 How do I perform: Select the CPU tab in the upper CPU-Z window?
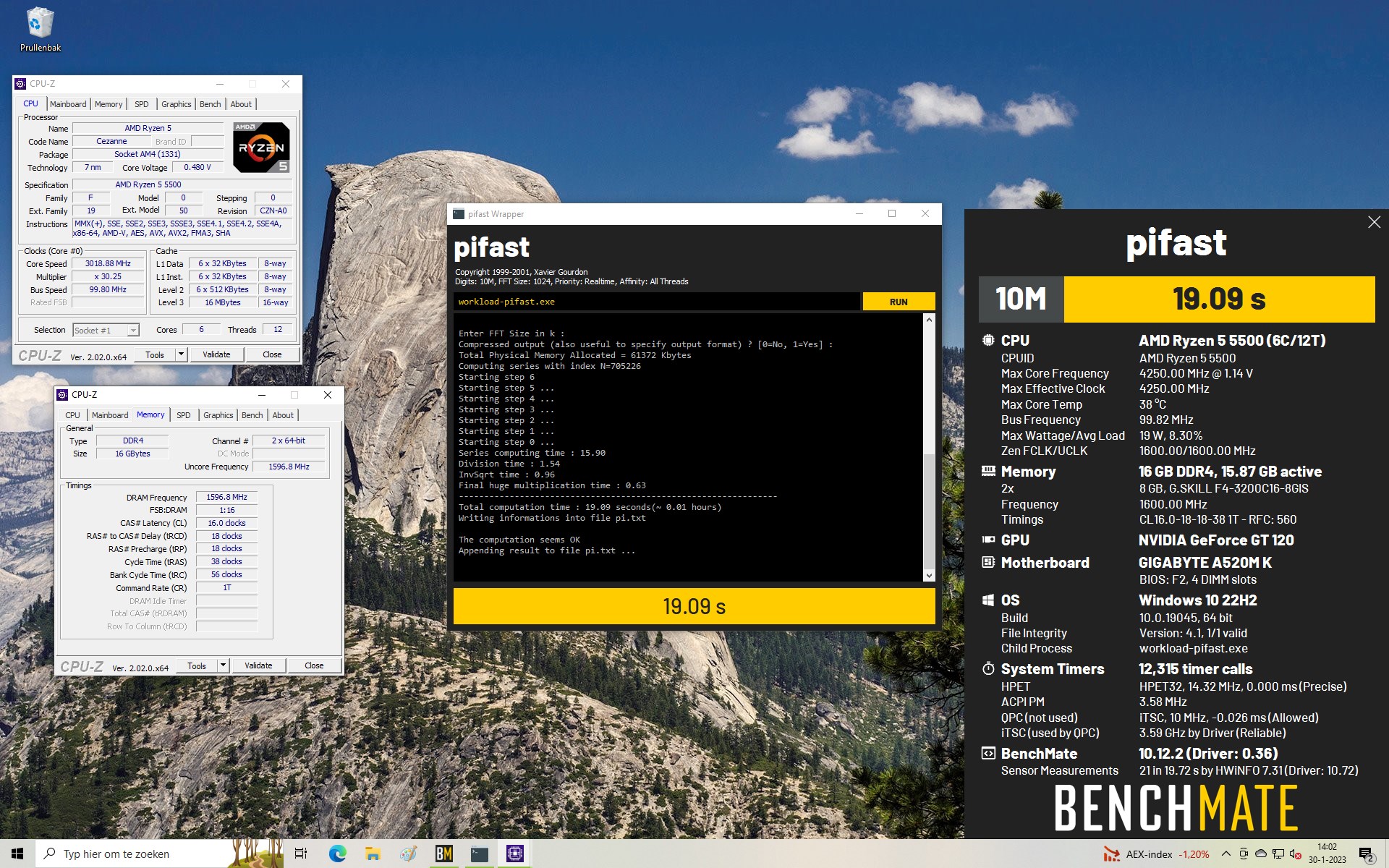pos(30,103)
